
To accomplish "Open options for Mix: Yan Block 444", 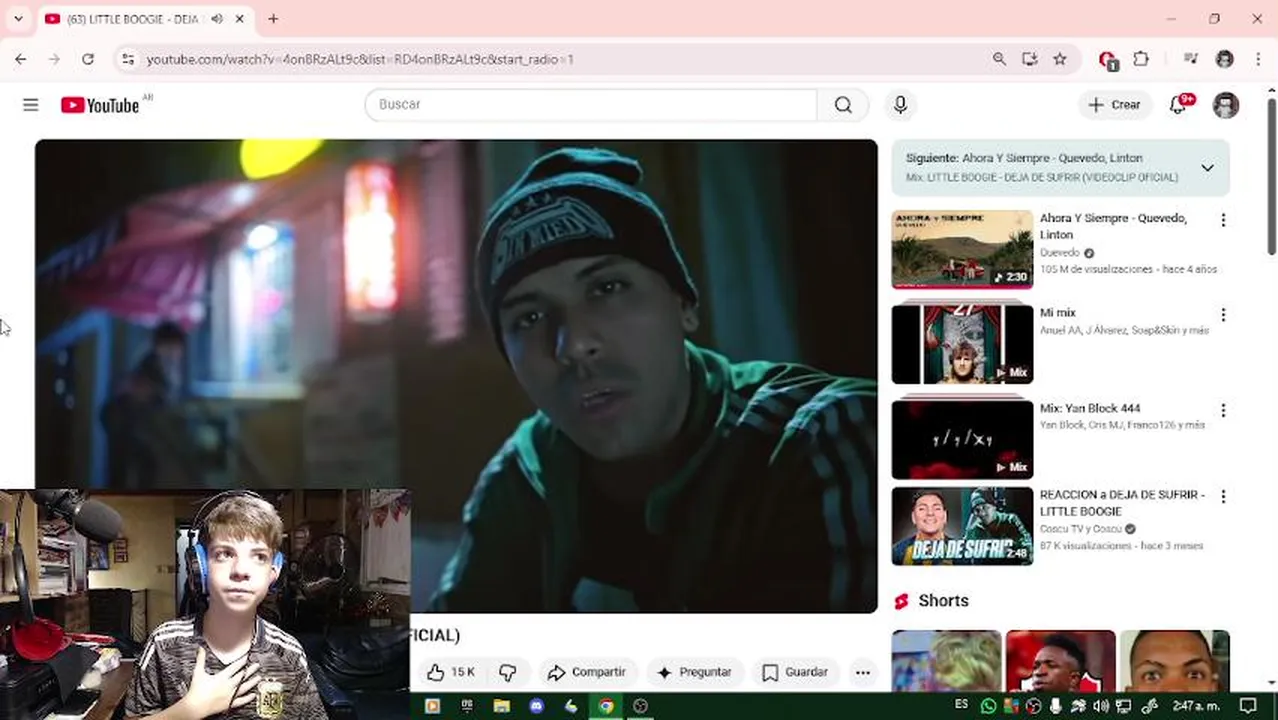I will click(1222, 410).
